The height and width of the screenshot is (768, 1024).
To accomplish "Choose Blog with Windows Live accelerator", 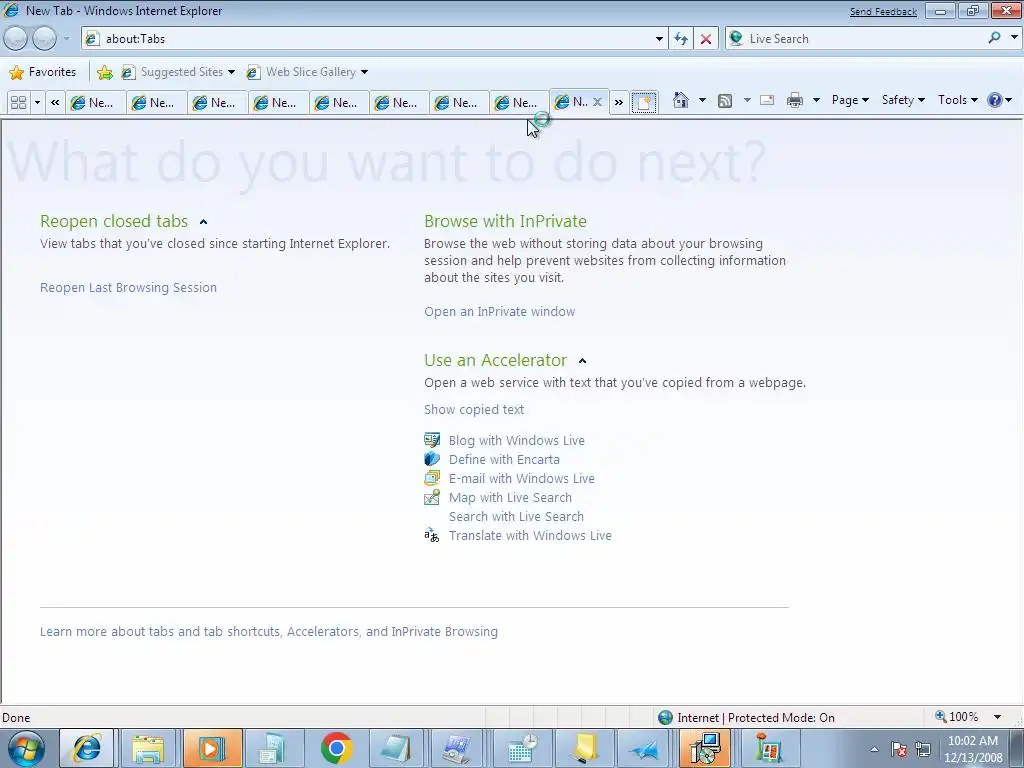I will 516,440.
